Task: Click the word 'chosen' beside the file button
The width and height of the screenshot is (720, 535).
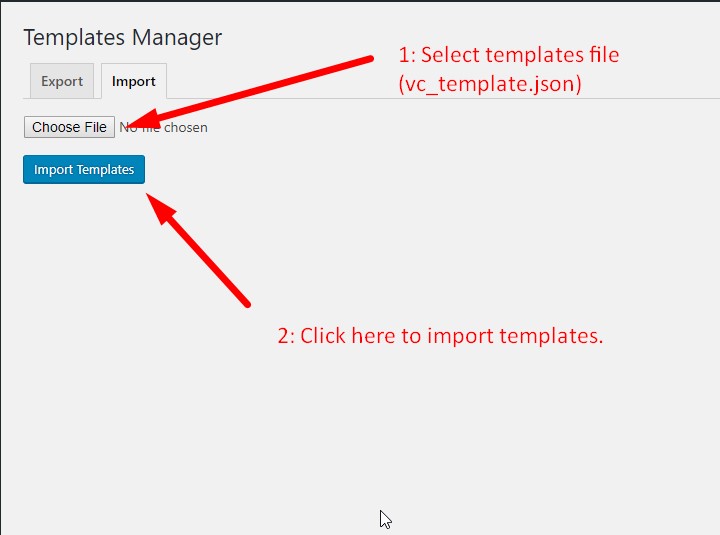Action: point(186,127)
